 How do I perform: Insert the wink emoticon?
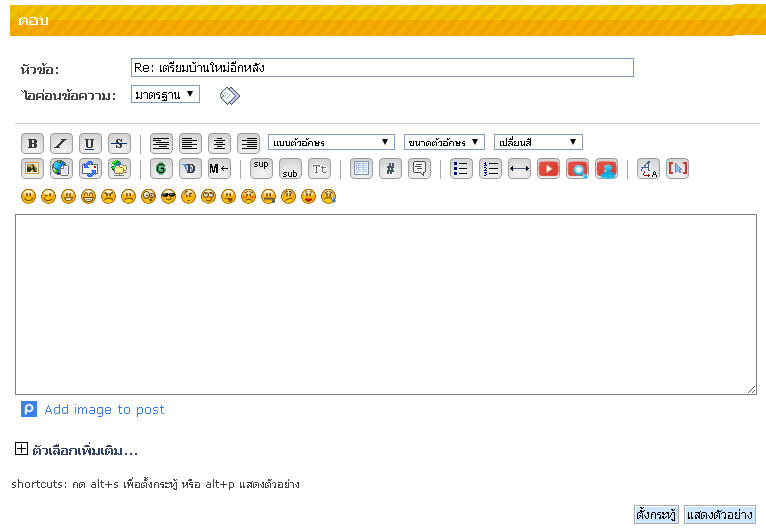click(x=48, y=196)
